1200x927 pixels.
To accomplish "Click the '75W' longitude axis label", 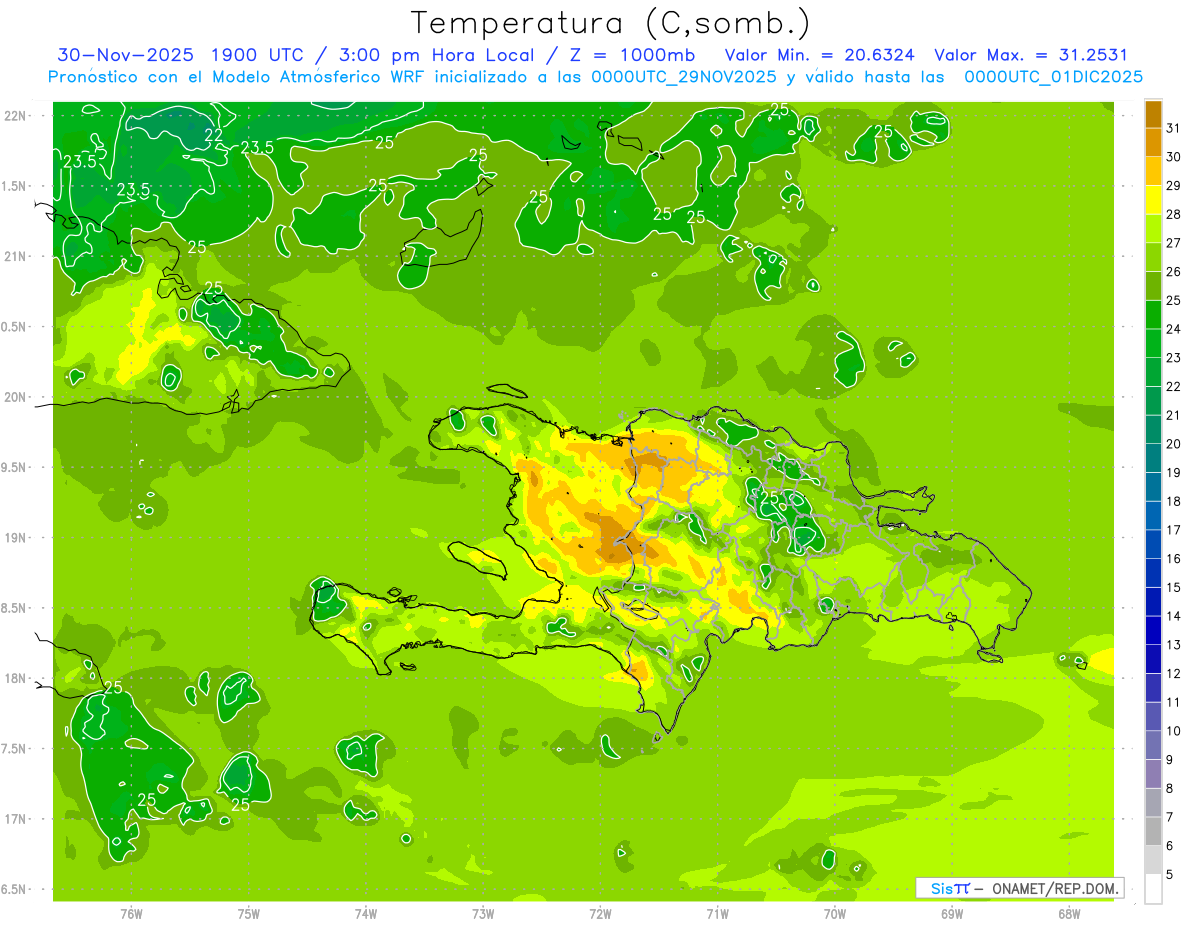I will click(249, 914).
